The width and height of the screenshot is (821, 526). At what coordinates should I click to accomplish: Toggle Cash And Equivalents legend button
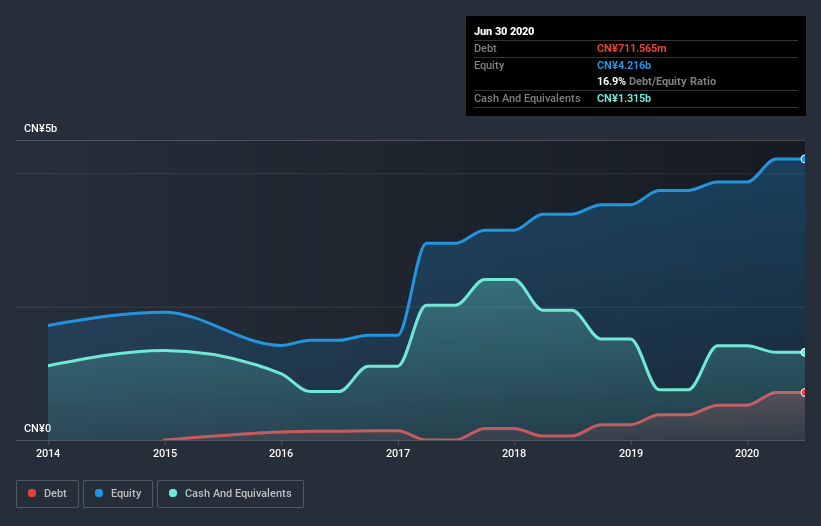(x=230, y=494)
